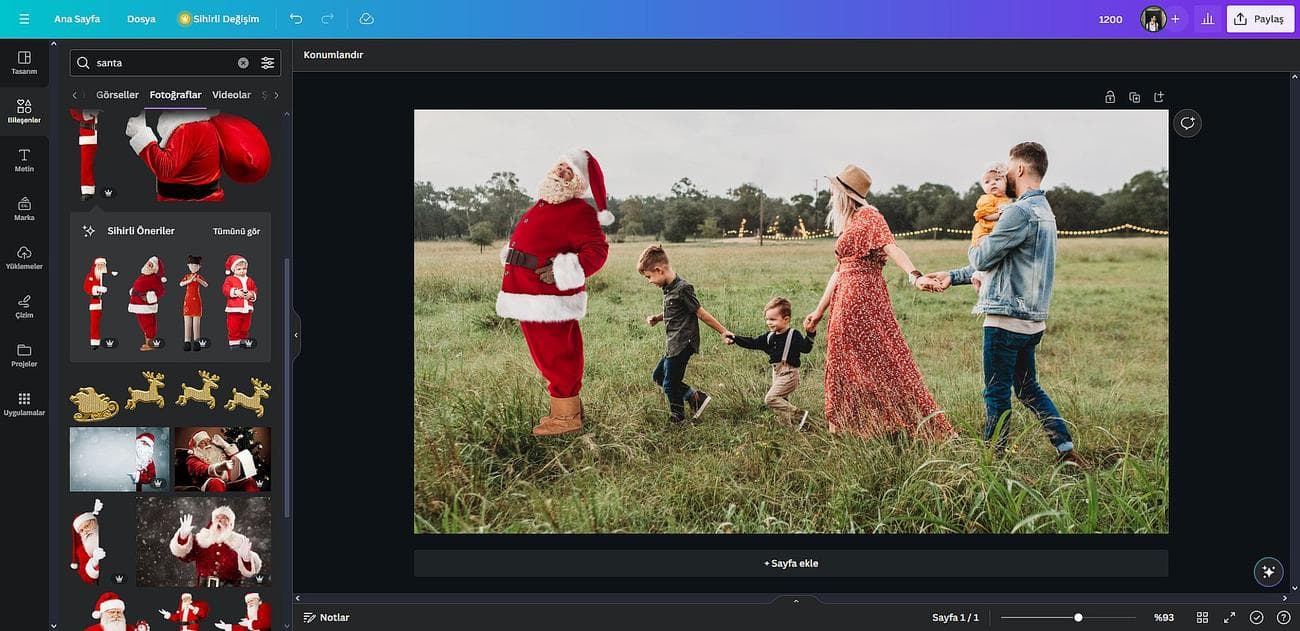Screen dimensions: 1300x631
Task: Adjust the zoom level slider
Action: [1078, 617]
